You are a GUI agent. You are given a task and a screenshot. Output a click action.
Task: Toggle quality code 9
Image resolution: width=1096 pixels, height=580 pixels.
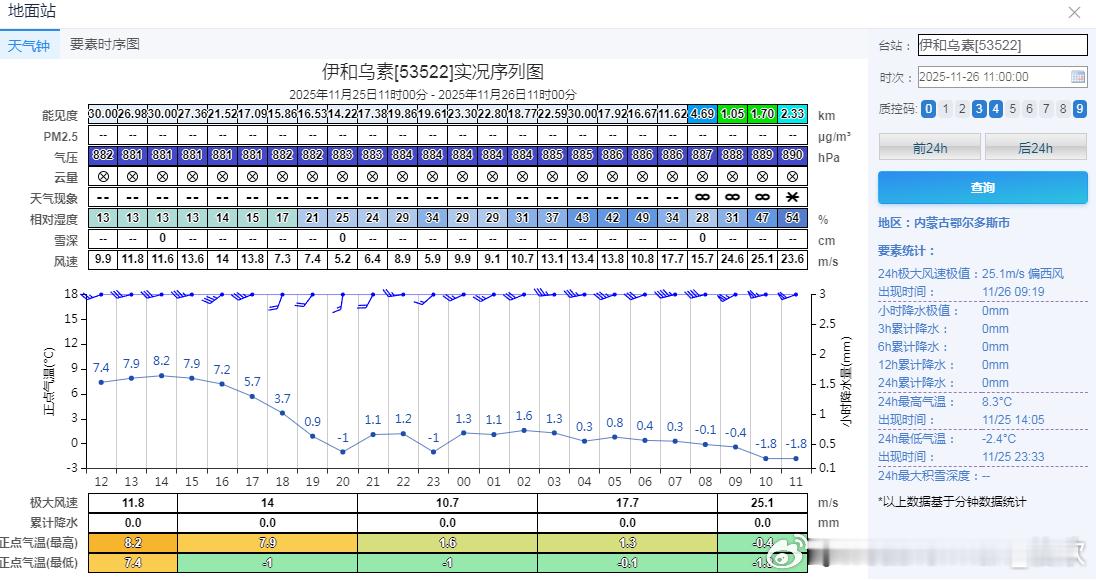tap(1080, 108)
